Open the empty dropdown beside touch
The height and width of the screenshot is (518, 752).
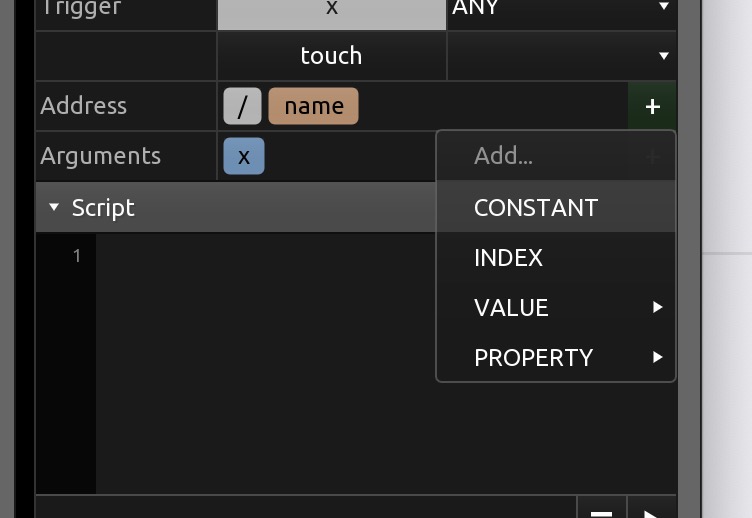click(x=560, y=56)
